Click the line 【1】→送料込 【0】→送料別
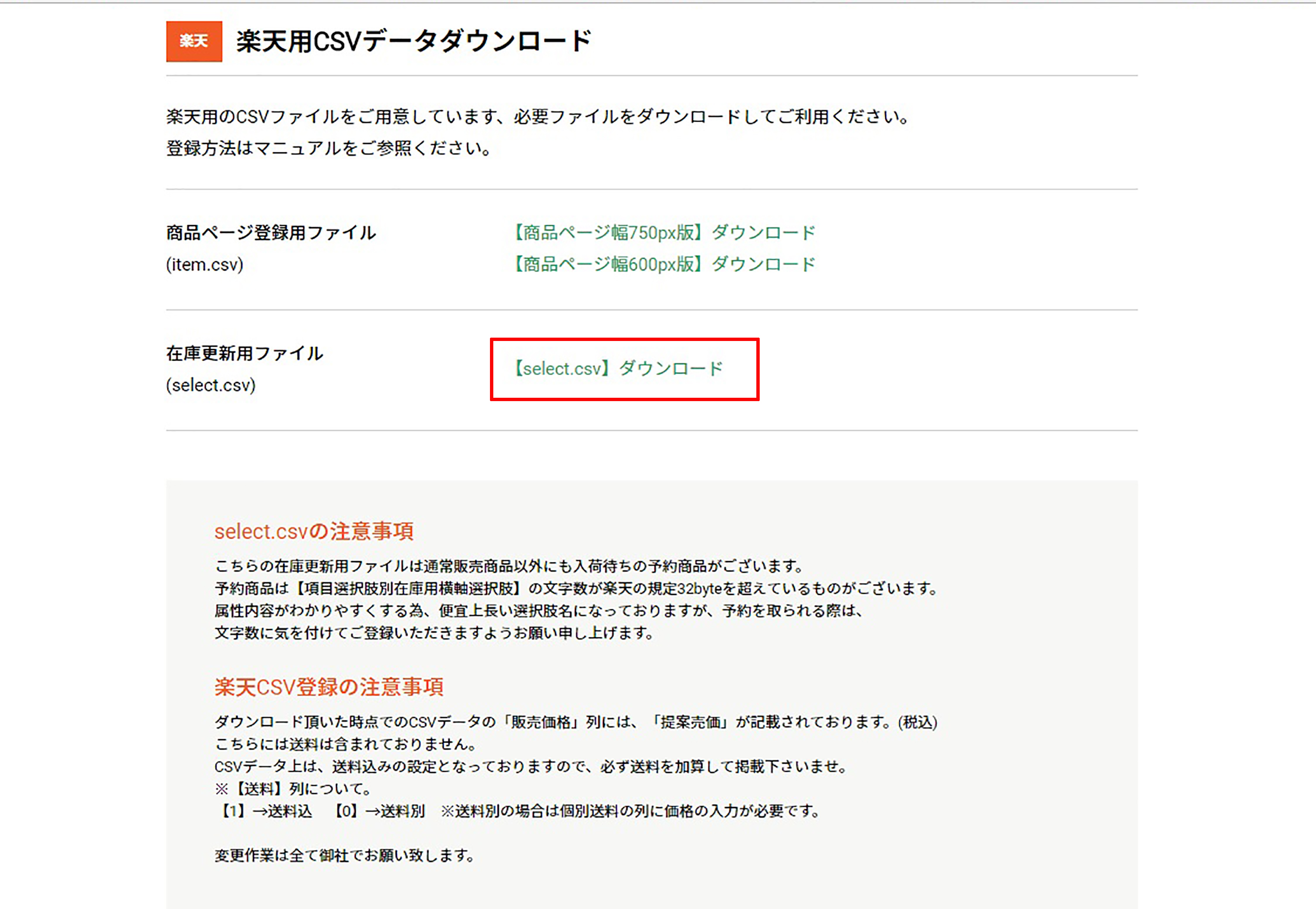 [518, 811]
